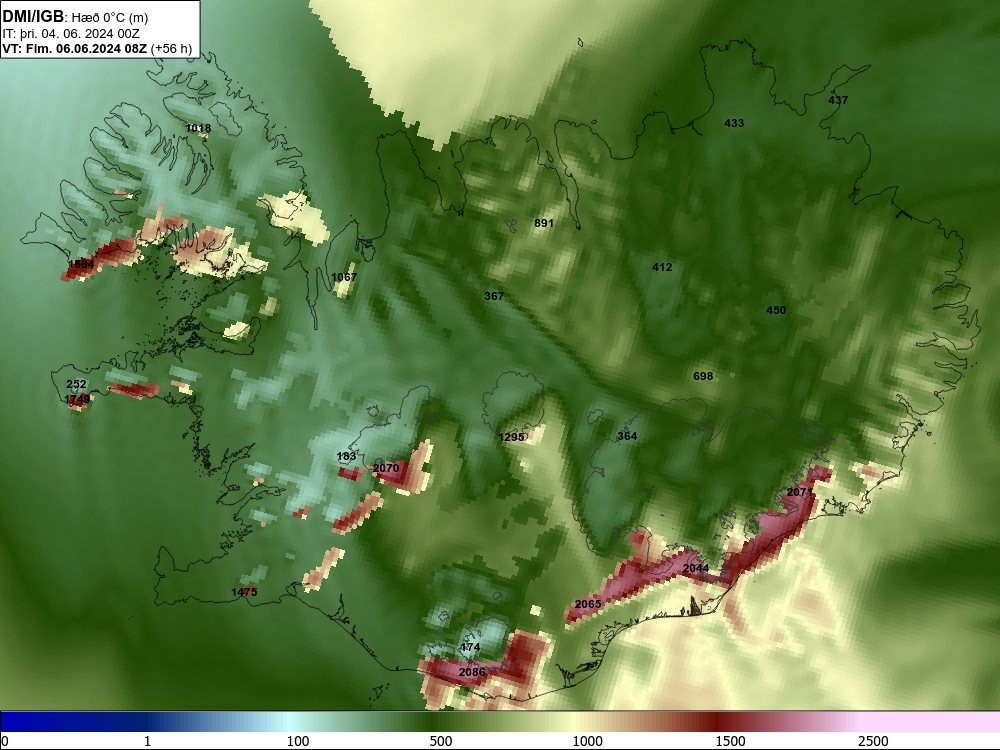1000x750 pixels.
Task: Click the 364 map value
Action: 627,436
